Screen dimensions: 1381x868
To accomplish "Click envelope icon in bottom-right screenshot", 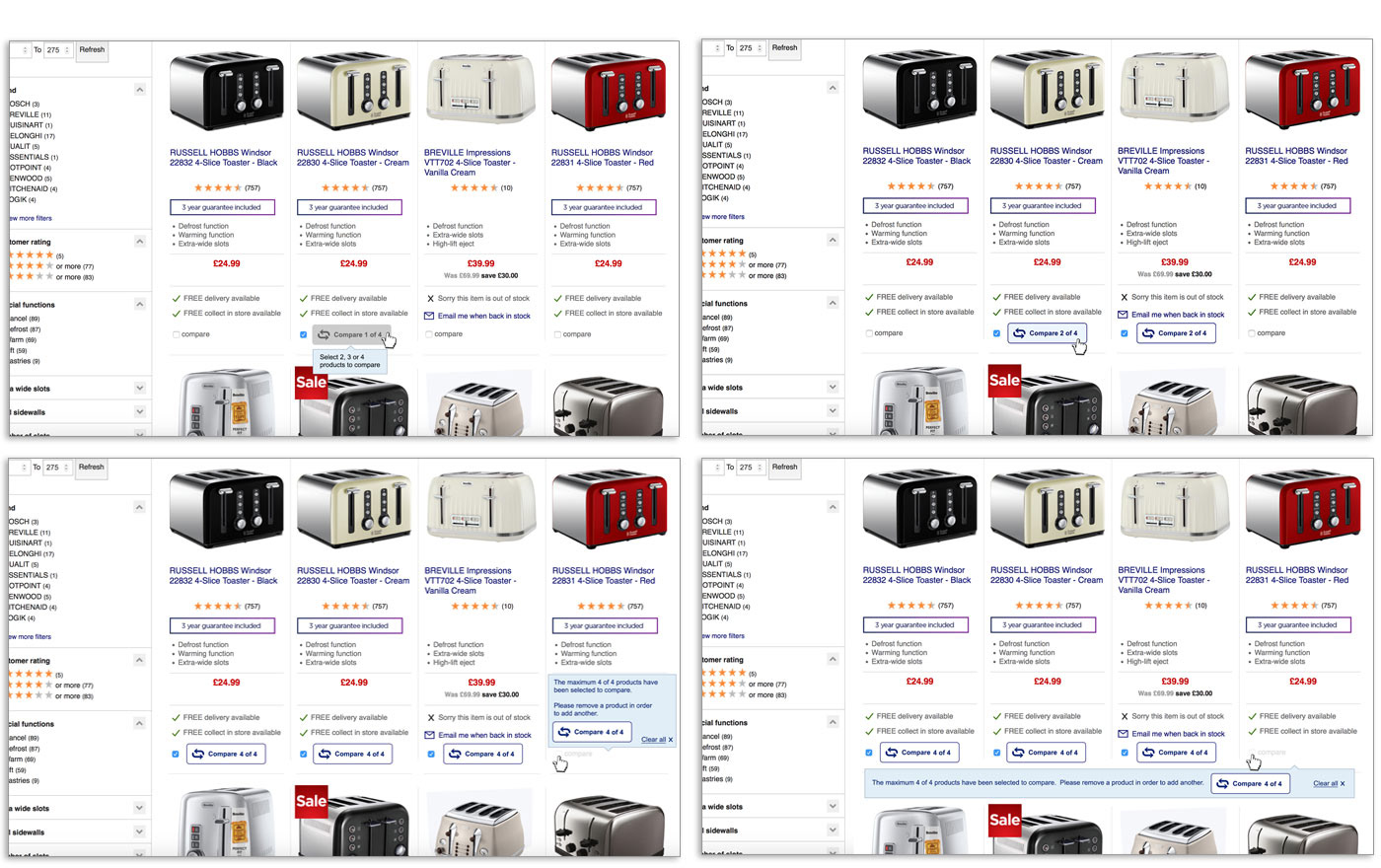I will (x=1123, y=734).
